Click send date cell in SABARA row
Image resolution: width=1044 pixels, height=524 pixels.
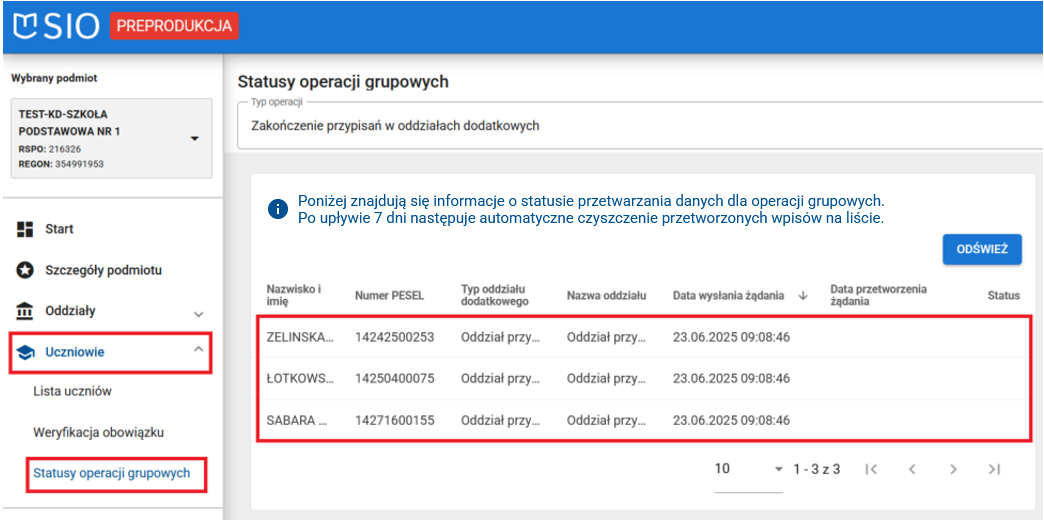pos(731,420)
